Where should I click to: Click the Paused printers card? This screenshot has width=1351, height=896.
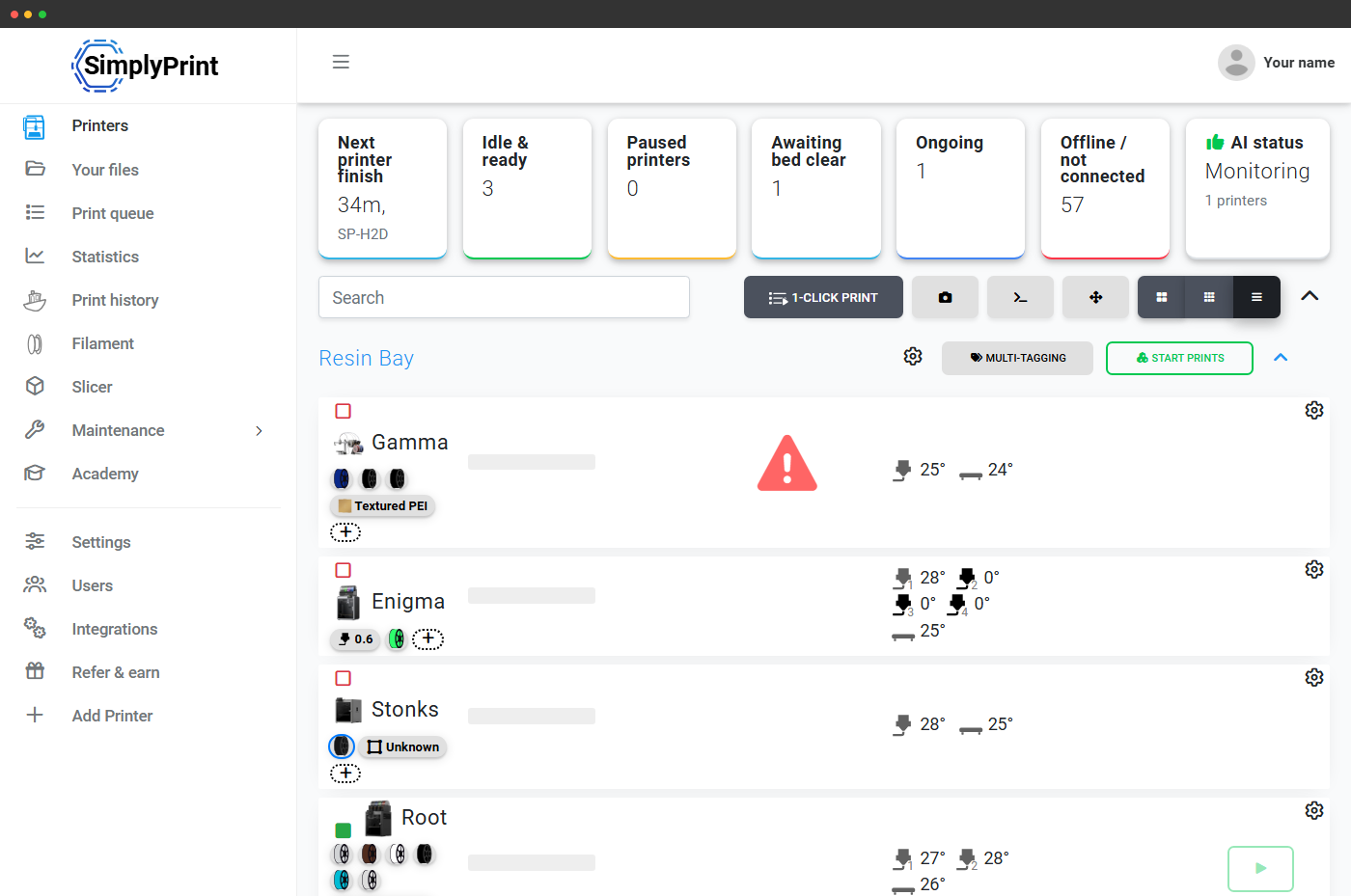[x=672, y=188]
